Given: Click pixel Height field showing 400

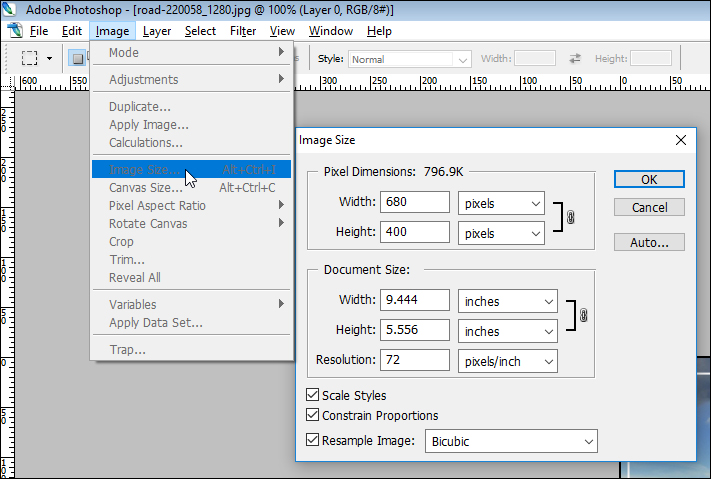Looking at the screenshot, I should [415, 232].
